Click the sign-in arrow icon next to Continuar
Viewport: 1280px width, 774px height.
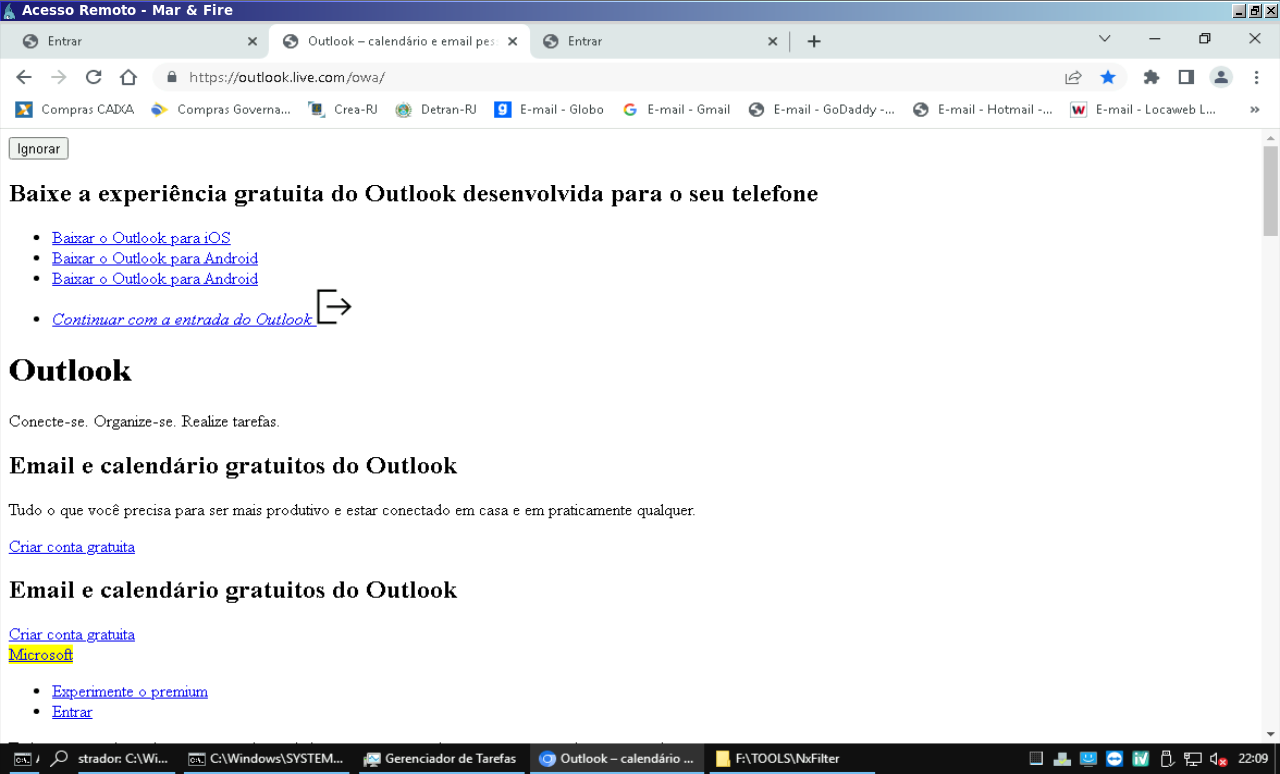(x=334, y=307)
